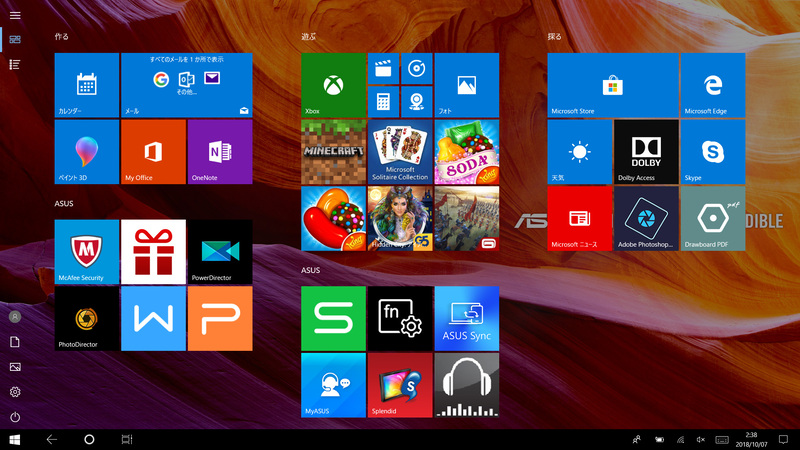Open the Gameloft battle game tile
Screen dimensions: 800x450
(467, 218)
